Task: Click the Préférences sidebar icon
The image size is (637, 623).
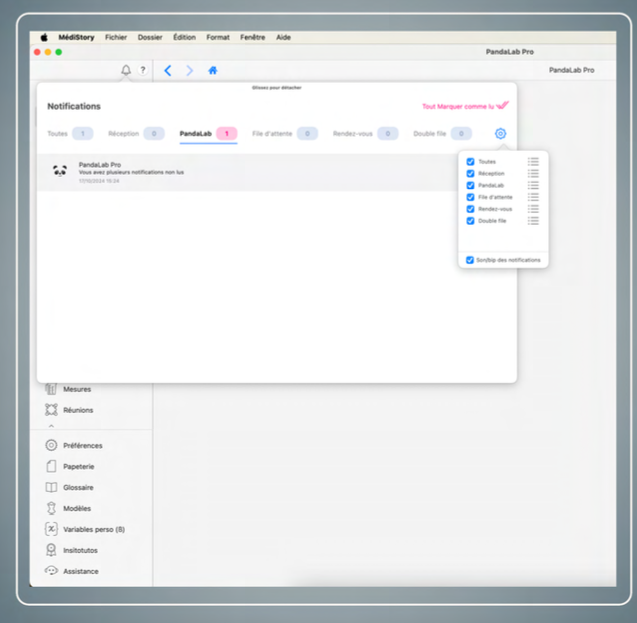Action: 51,445
